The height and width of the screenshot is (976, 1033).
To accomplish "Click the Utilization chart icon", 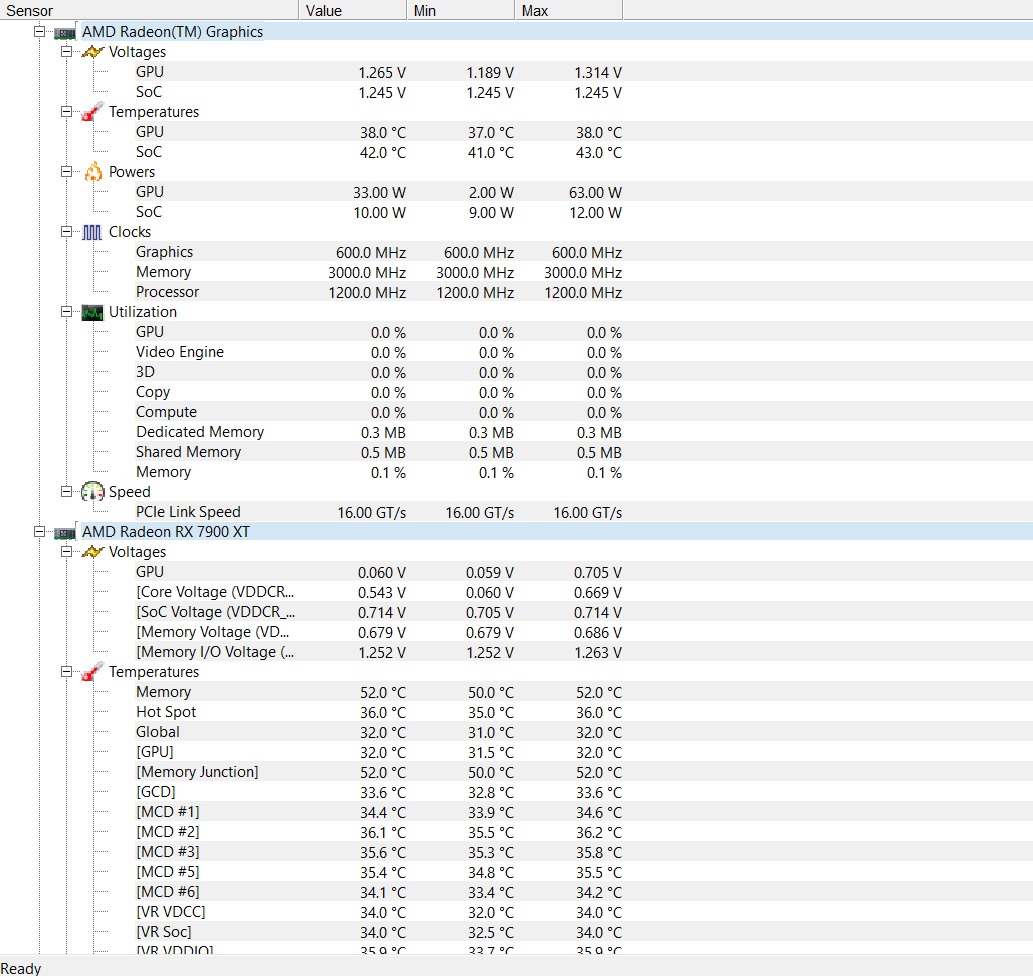I will (92, 312).
